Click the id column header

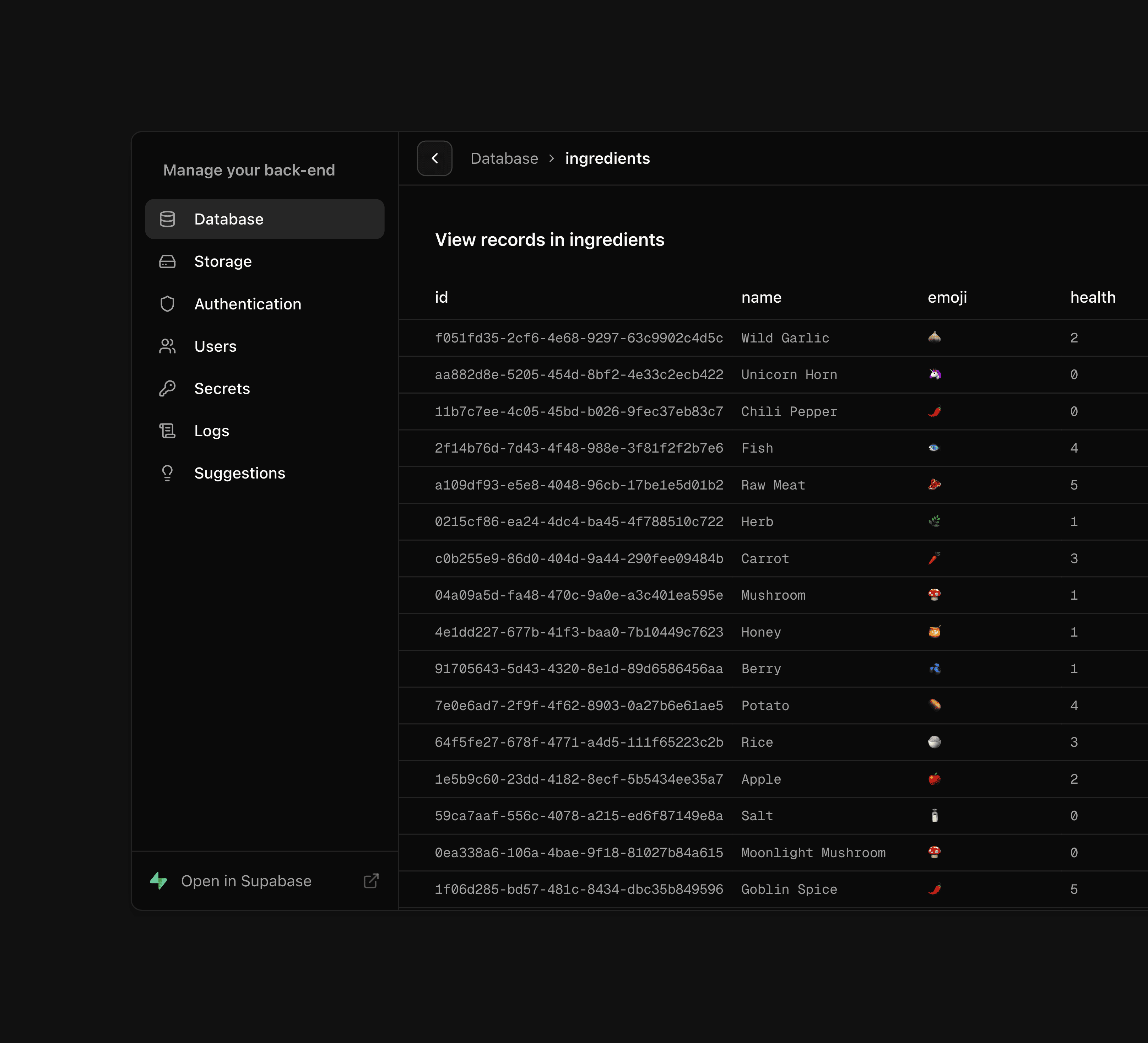(x=441, y=297)
